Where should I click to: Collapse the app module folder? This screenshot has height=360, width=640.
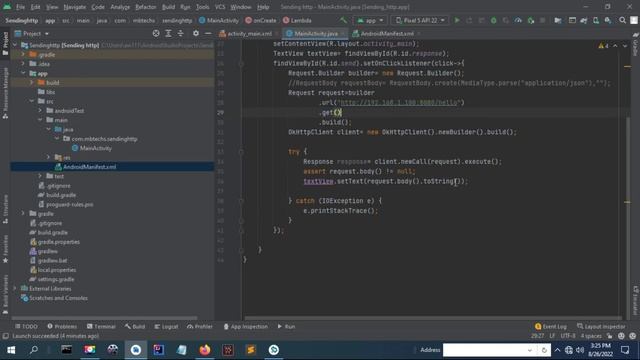[x=23, y=73]
